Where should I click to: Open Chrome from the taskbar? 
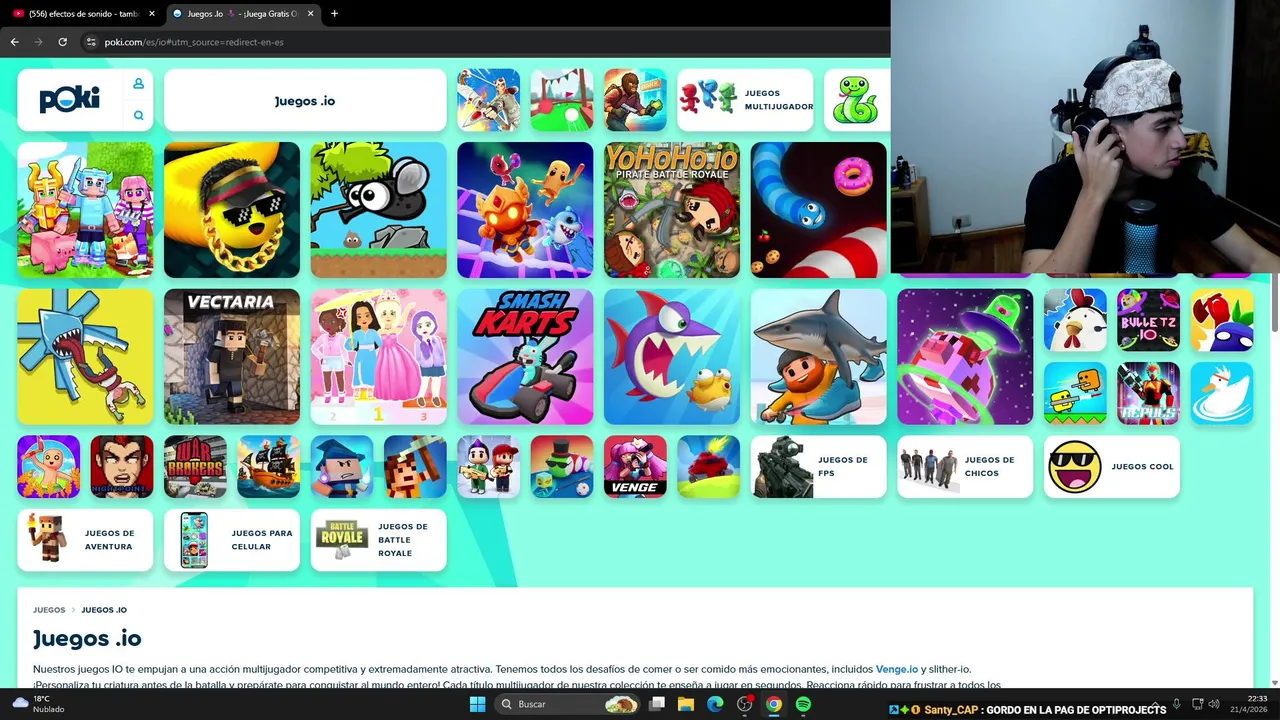(773, 704)
